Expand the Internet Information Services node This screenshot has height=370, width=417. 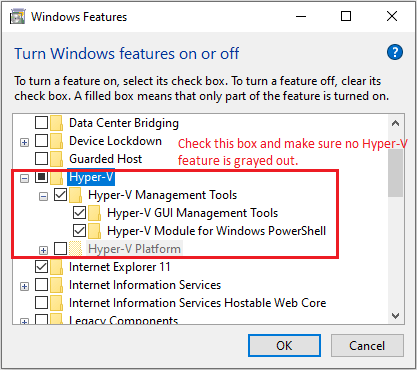pos(24,286)
